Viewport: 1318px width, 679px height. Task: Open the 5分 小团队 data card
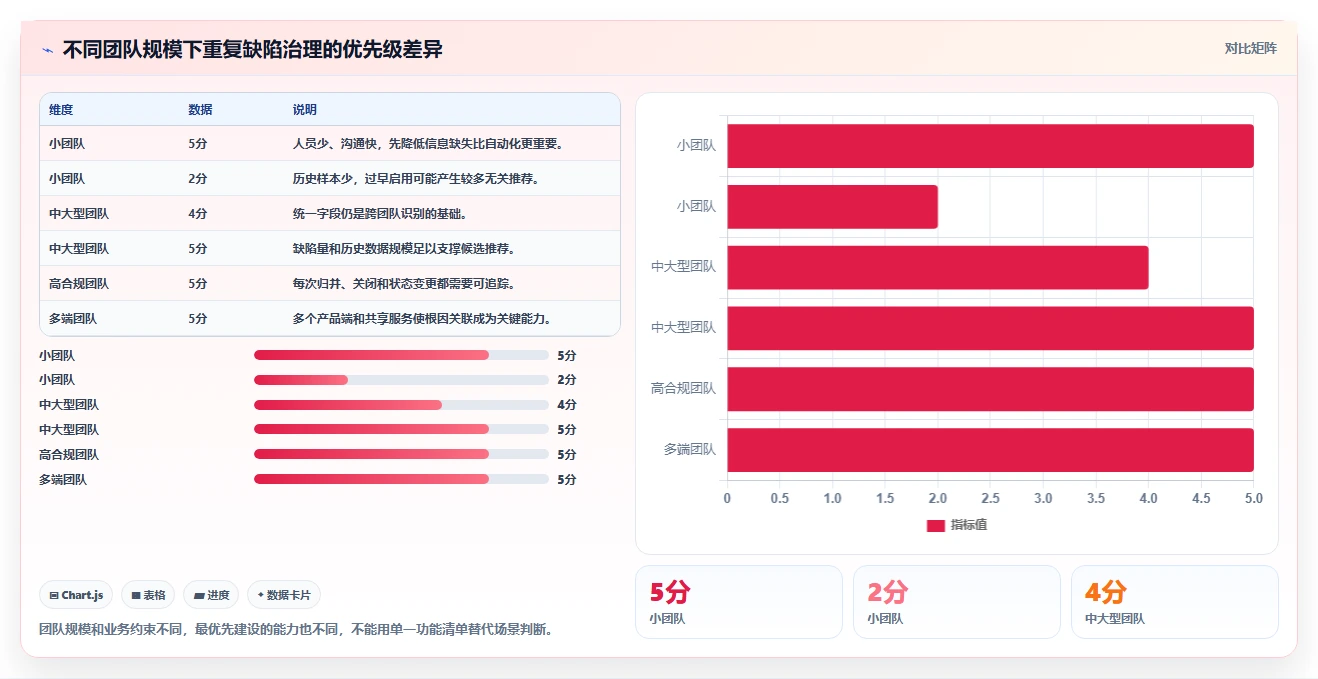739,602
